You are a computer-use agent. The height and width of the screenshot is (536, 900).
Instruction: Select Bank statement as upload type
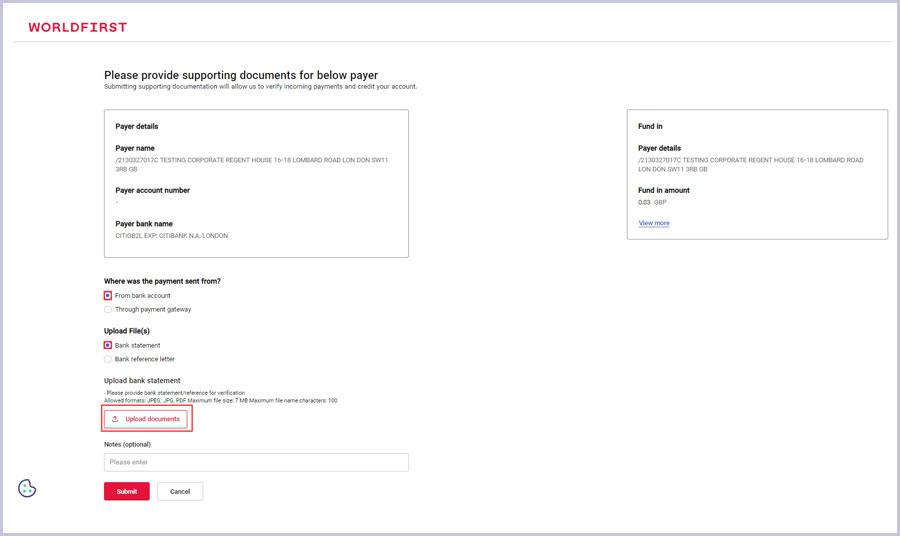tap(108, 345)
